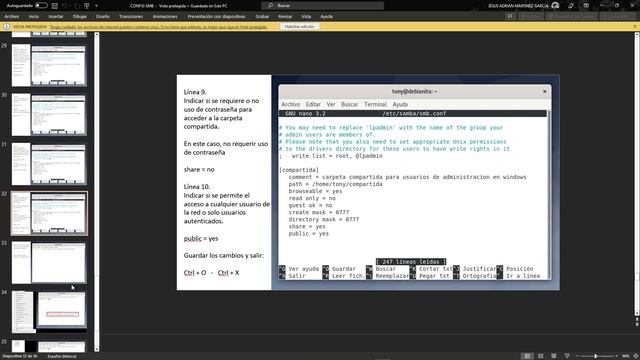Click 'Línea 10.' heading on slide
Viewport: 640px width, 360px height.
click(197, 187)
